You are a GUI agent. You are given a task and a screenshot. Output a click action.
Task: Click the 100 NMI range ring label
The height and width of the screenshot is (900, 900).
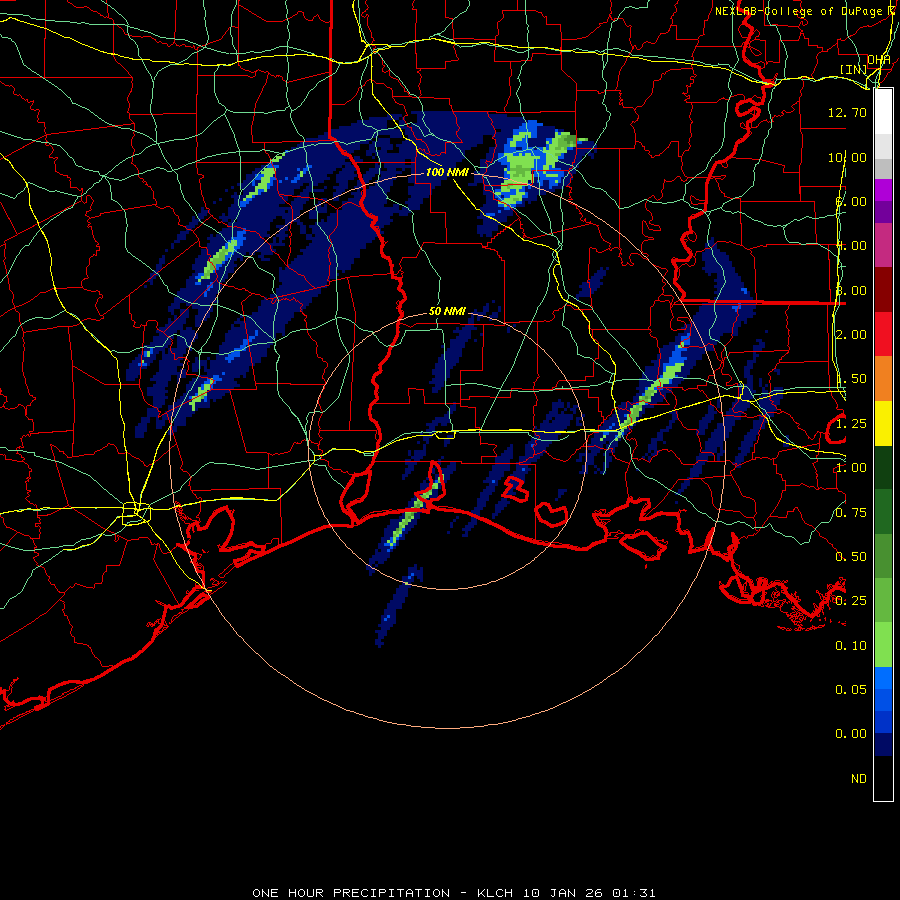[447, 172]
